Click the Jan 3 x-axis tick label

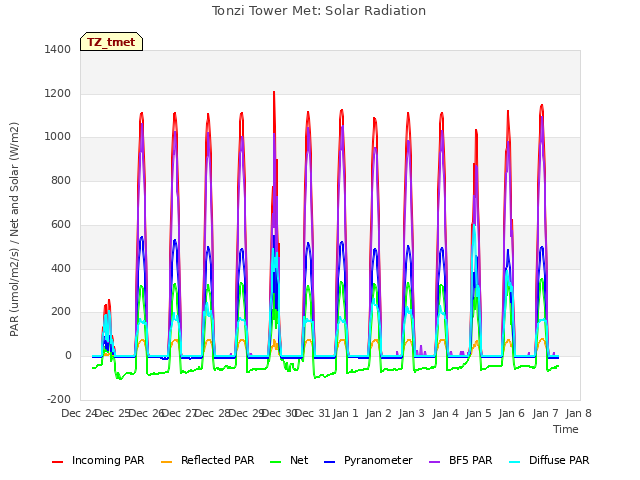point(411,413)
